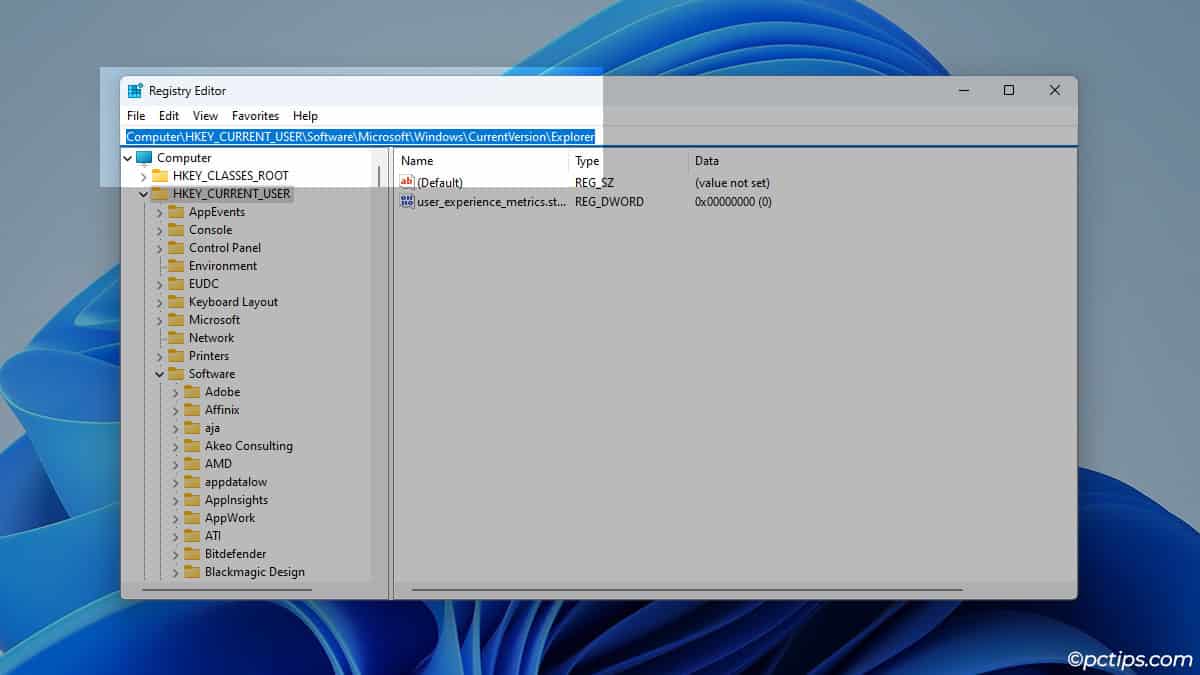Expand the AppWork key
Screen dimensions: 1200x675
176,518
